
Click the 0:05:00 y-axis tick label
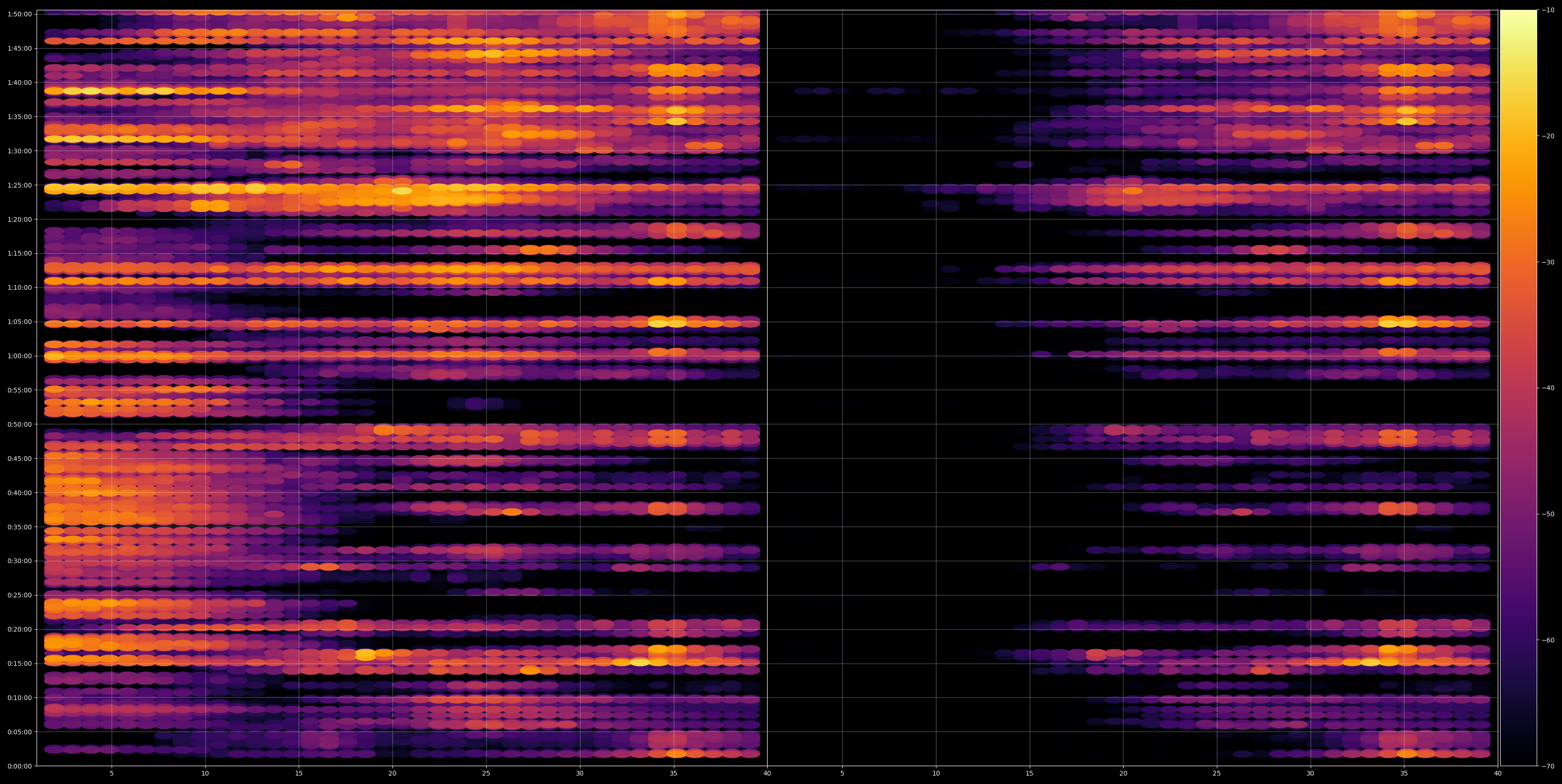20,732
